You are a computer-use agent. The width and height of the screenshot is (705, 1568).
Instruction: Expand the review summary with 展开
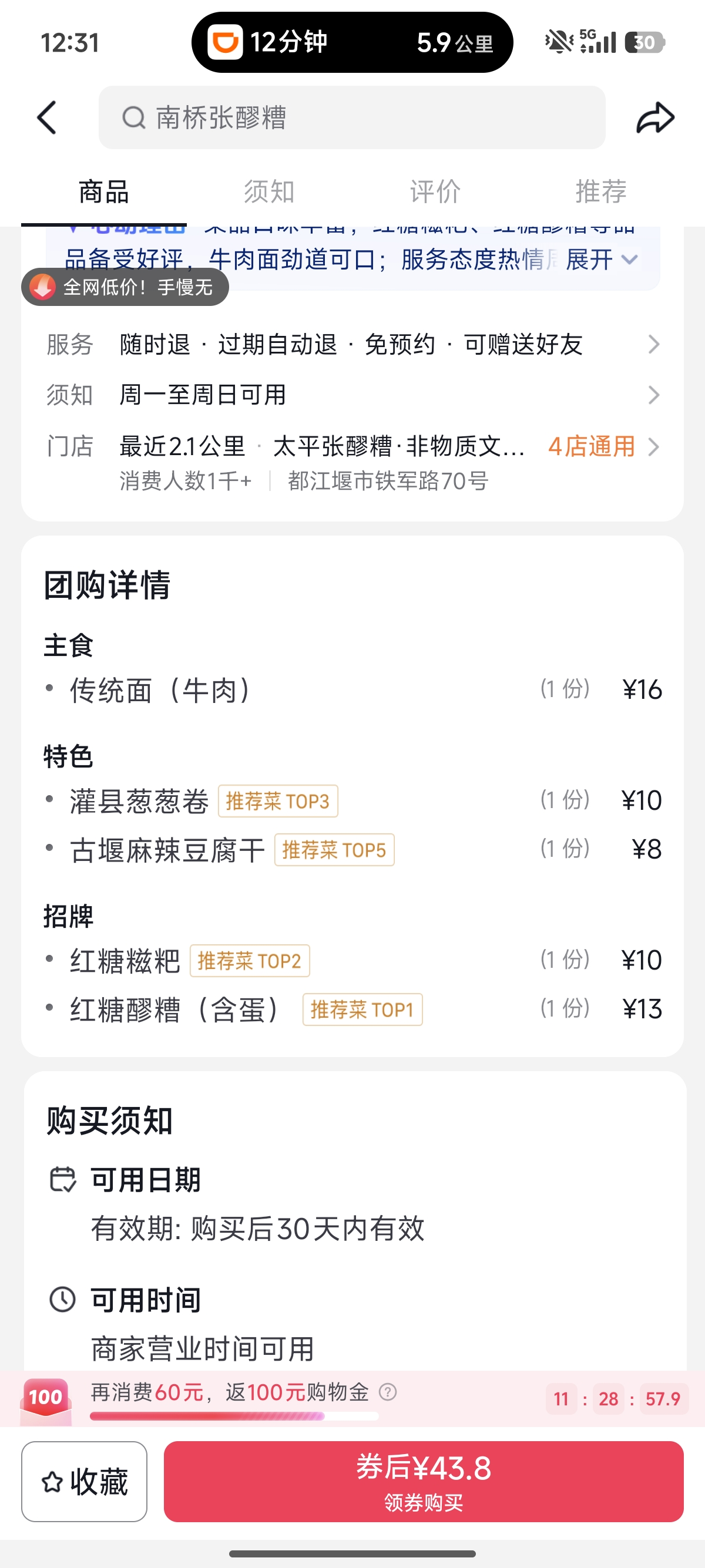coord(601,260)
